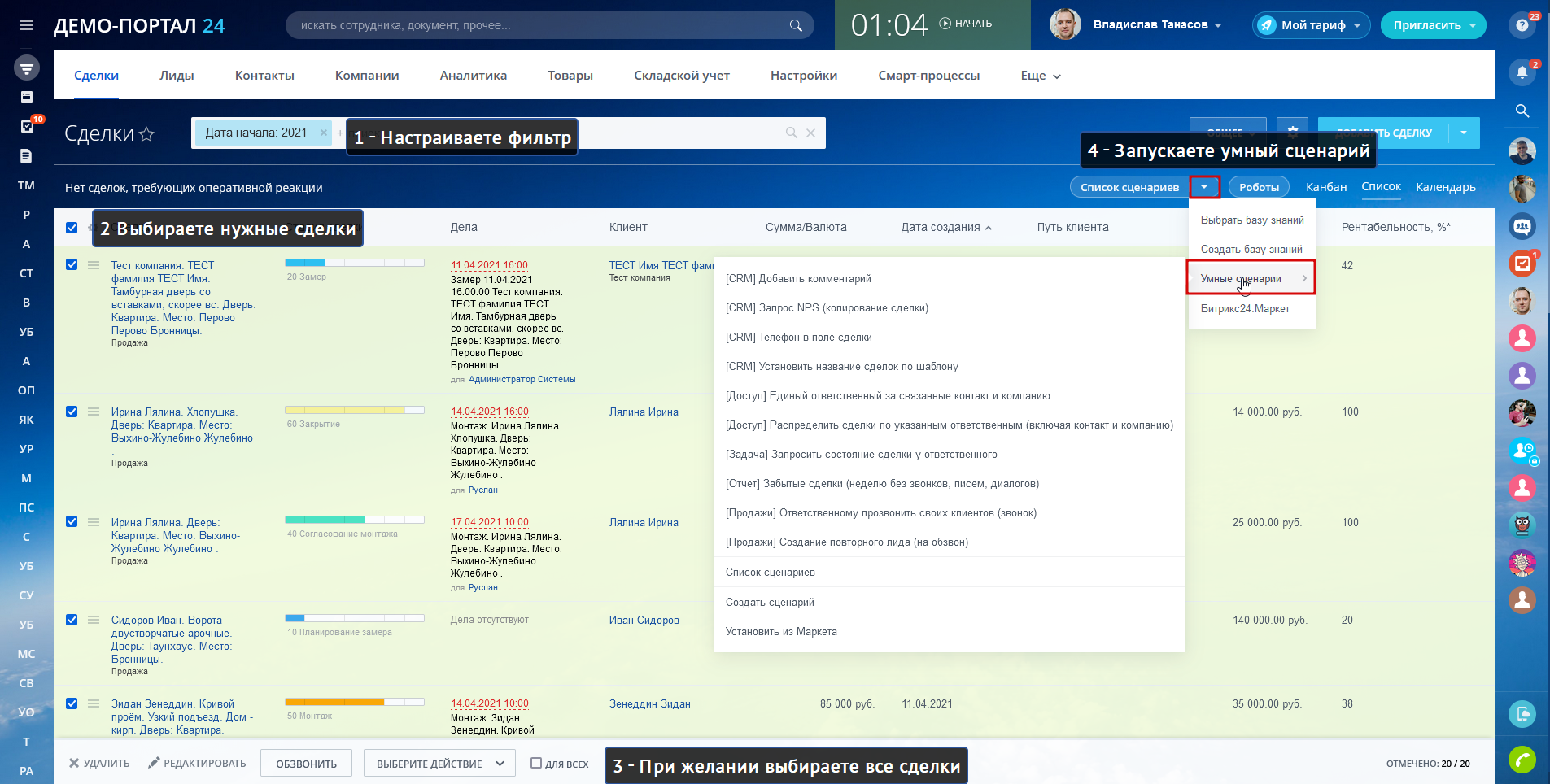Click the magnifier icon in the deals filter

(x=791, y=133)
